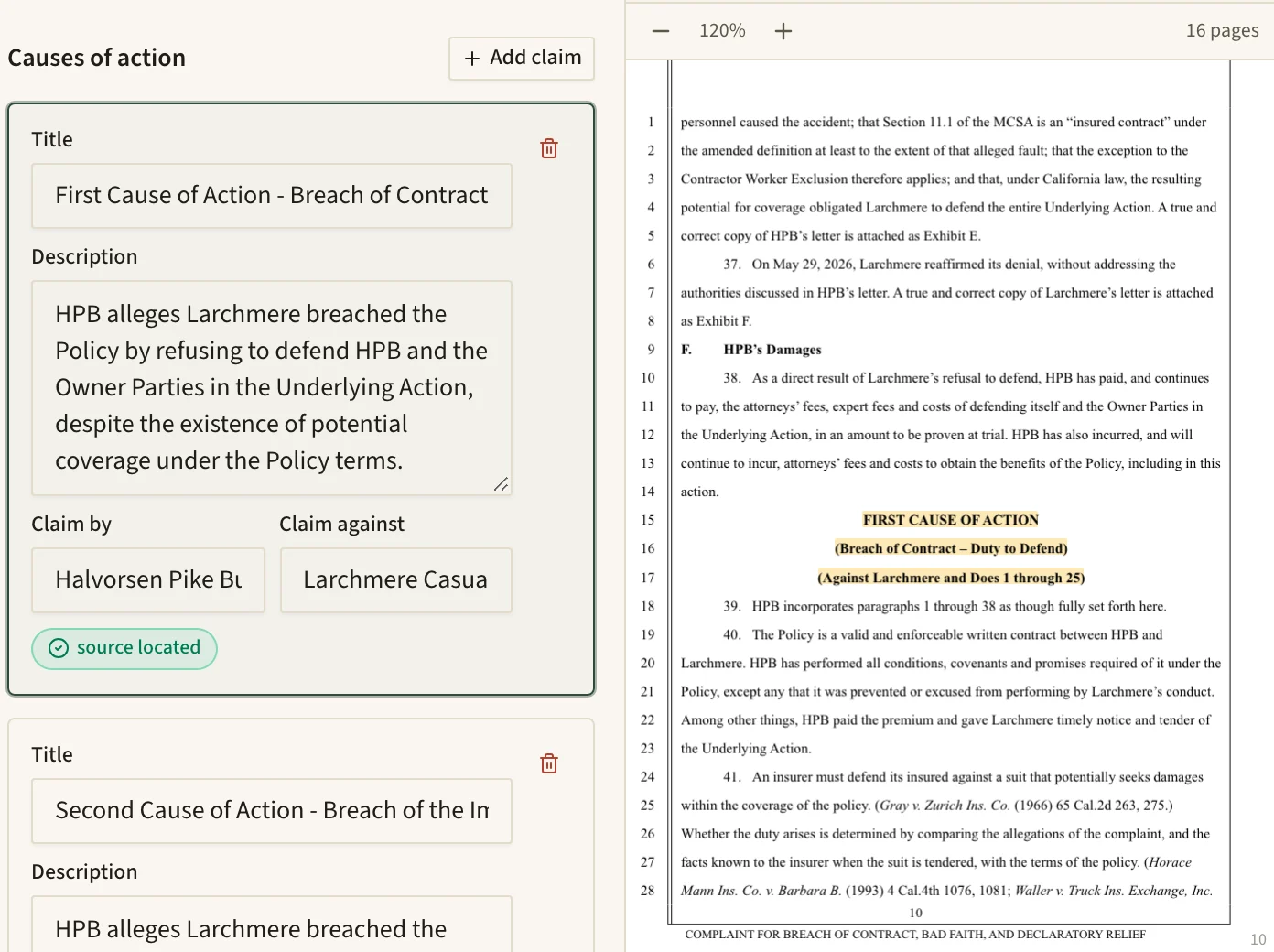1274x952 pixels.
Task: Click the Claim against label
Action: point(341,525)
